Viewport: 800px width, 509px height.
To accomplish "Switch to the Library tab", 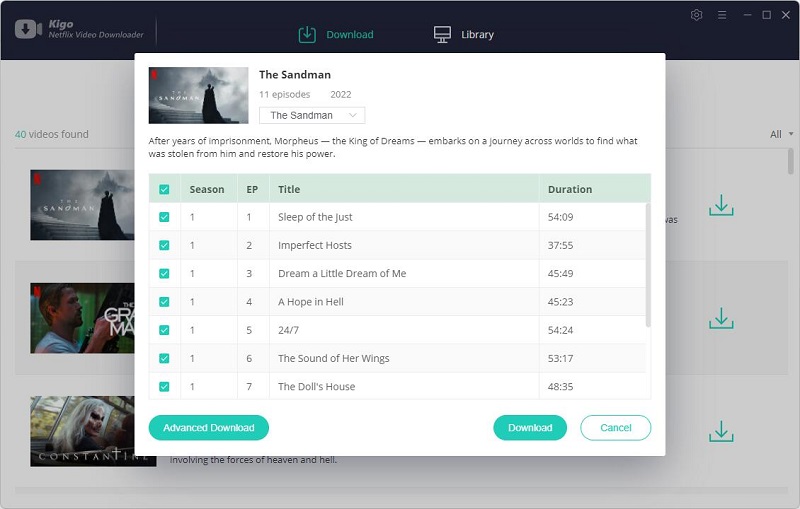I will [464, 35].
